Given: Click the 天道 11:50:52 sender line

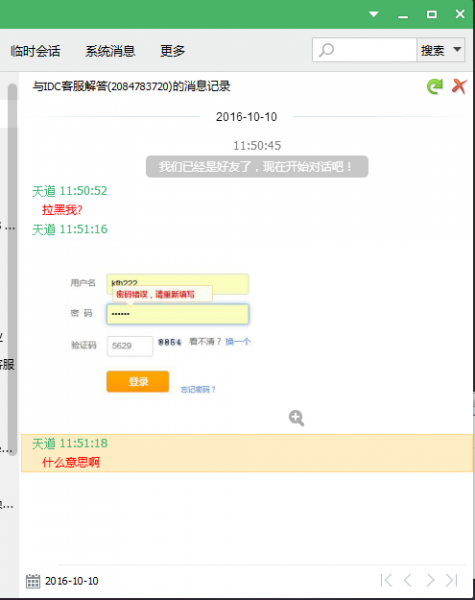Looking at the screenshot, I should tap(70, 191).
